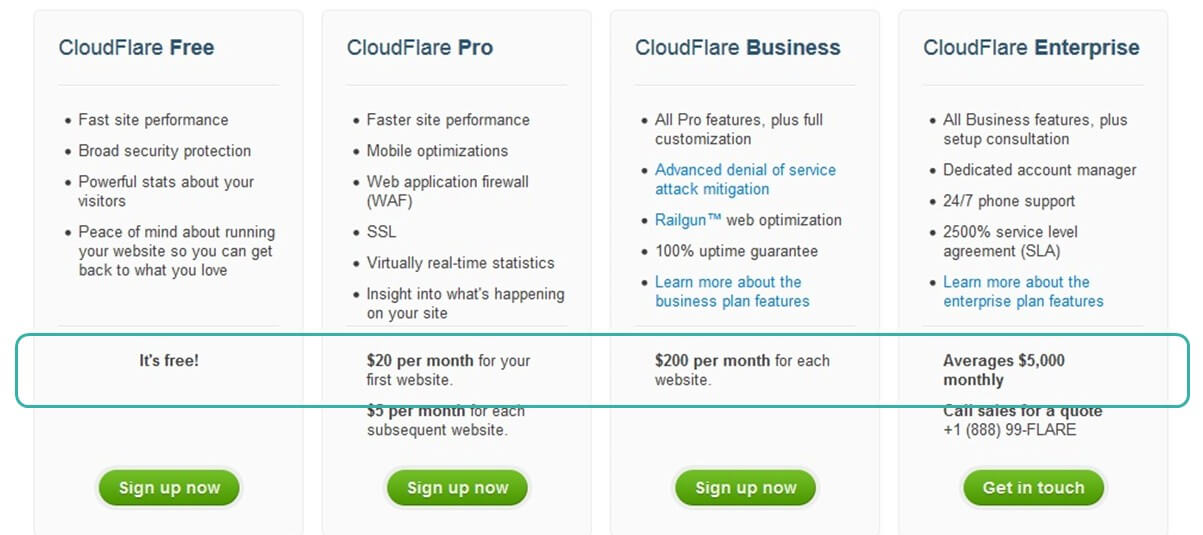Screen dimensions: 1203x535
Task: Click the +1 (888) 99-FLARE phone number
Action: [1009, 430]
